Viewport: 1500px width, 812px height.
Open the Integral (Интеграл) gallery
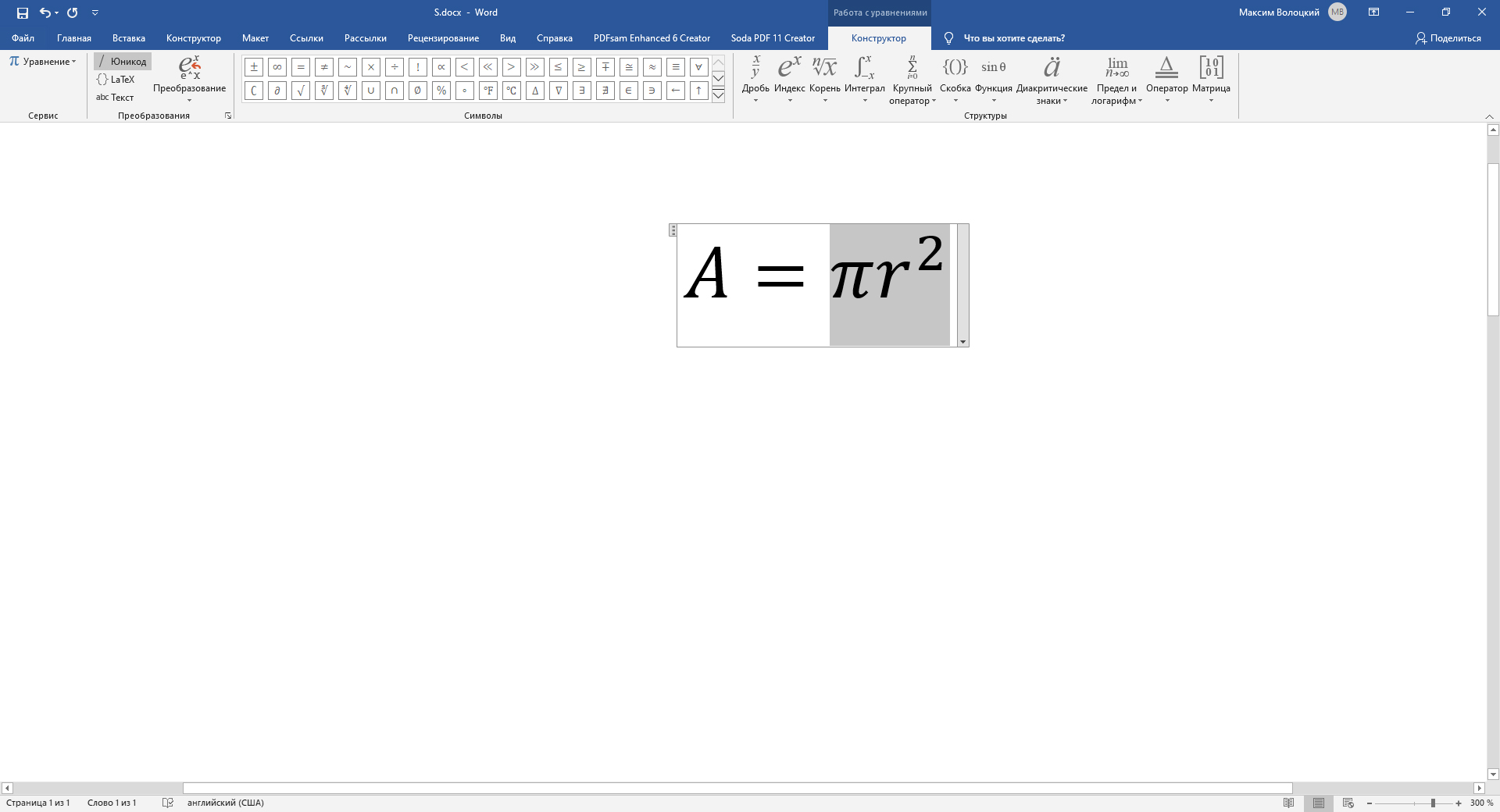[864, 79]
